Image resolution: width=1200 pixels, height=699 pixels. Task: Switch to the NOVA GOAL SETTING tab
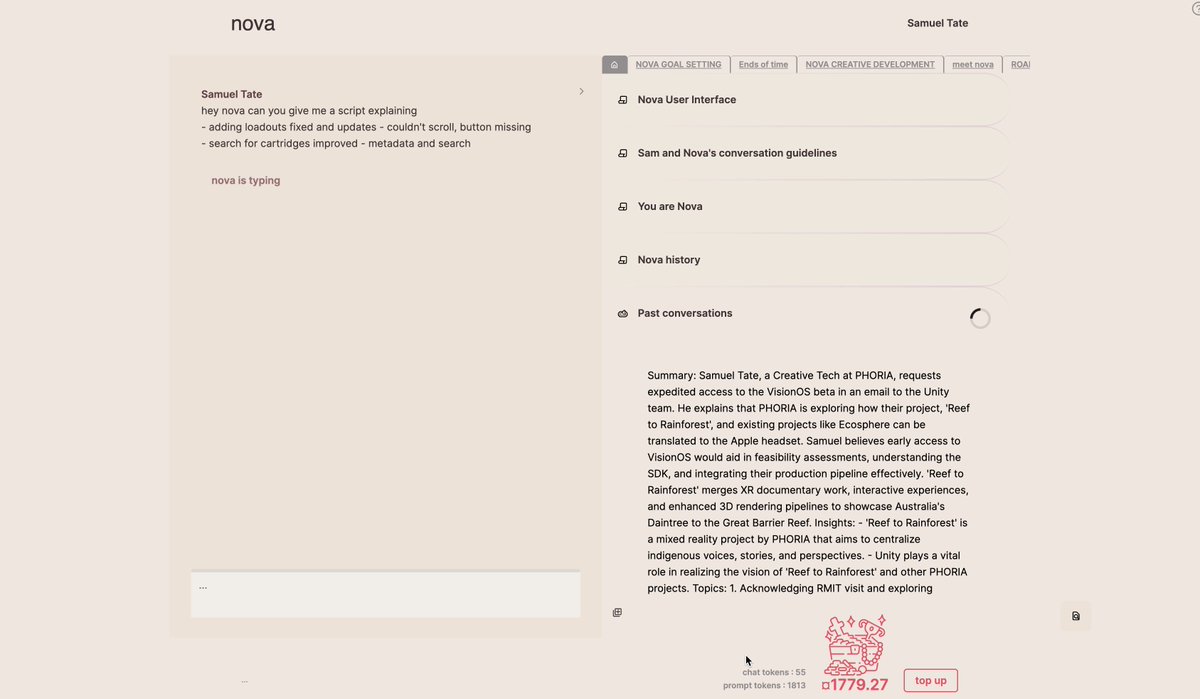pyautogui.click(x=678, y=64)
